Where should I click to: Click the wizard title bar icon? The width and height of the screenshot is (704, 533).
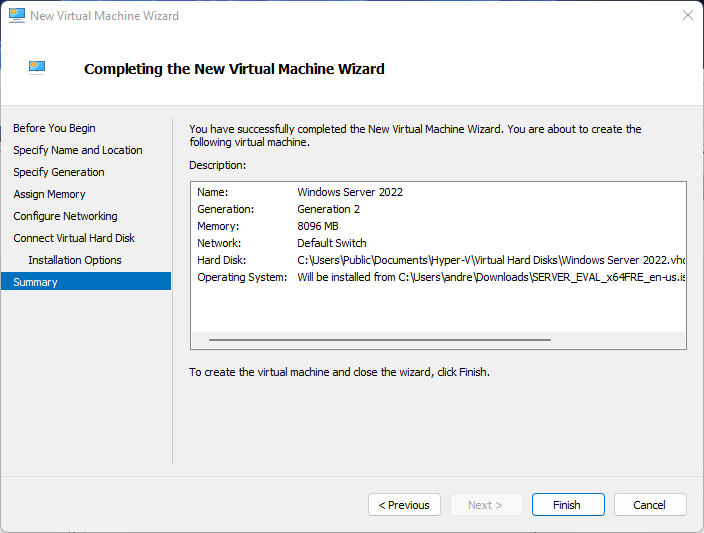pyautogui.click(x=17, y=15)
